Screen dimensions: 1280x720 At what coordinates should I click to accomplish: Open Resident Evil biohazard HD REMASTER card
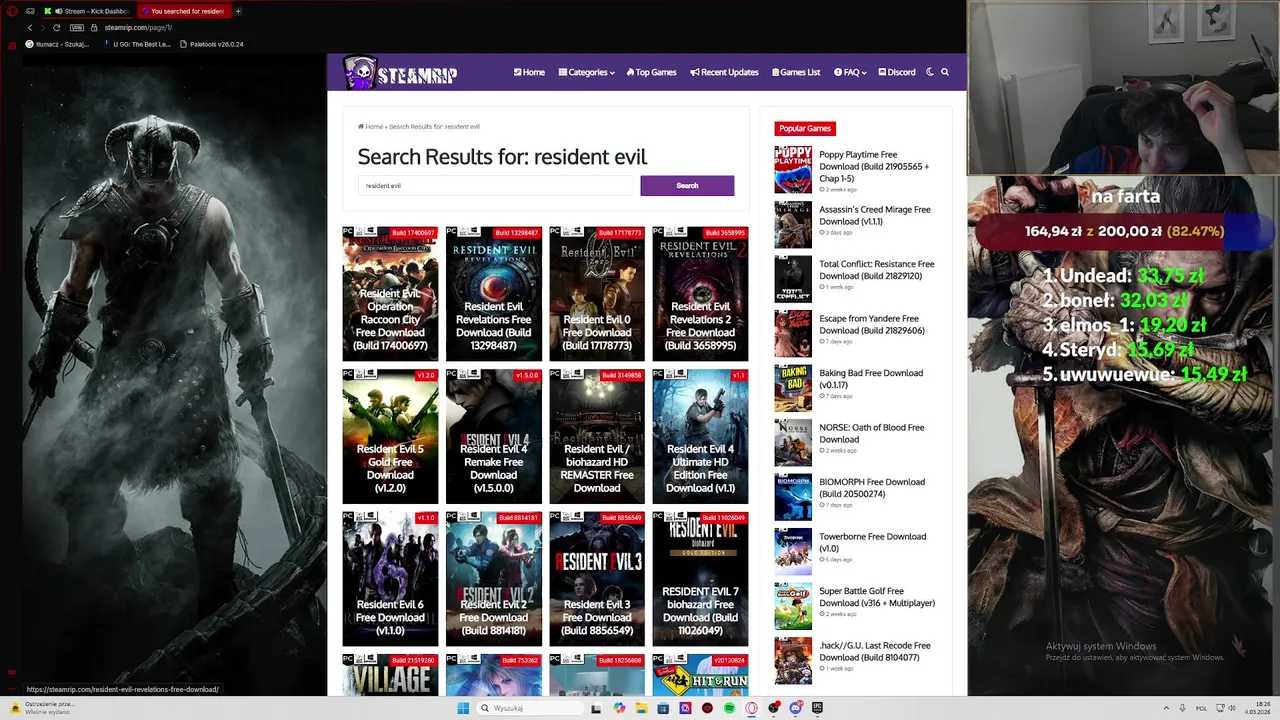click(x=597, y=437)
